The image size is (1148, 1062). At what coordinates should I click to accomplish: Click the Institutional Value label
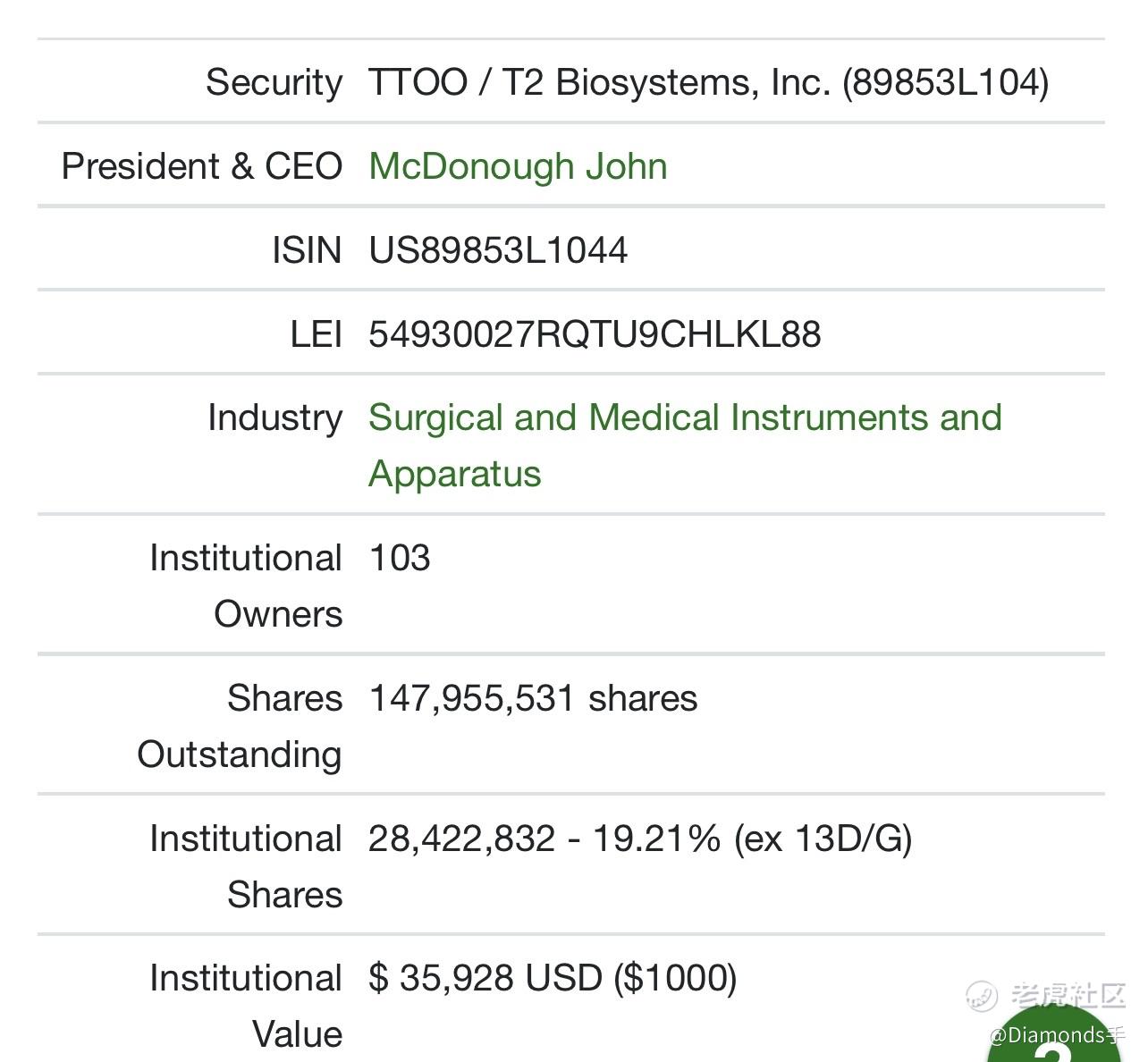(246, 1006)
